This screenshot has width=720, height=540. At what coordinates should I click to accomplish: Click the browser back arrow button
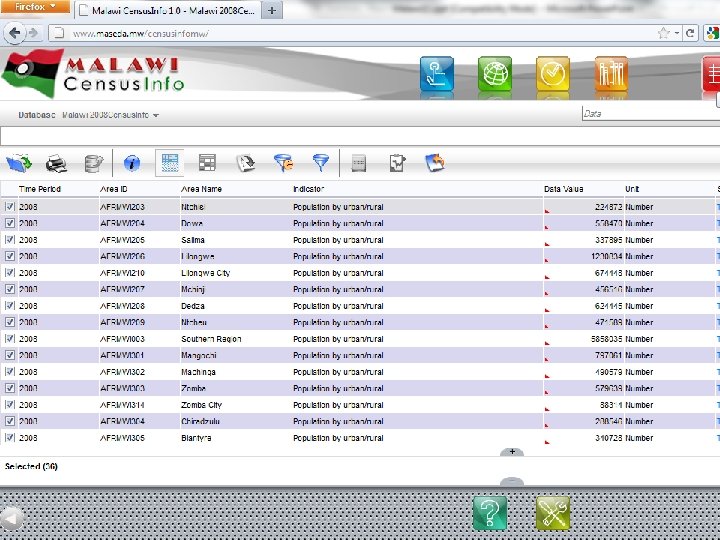(x=15, y=33)
